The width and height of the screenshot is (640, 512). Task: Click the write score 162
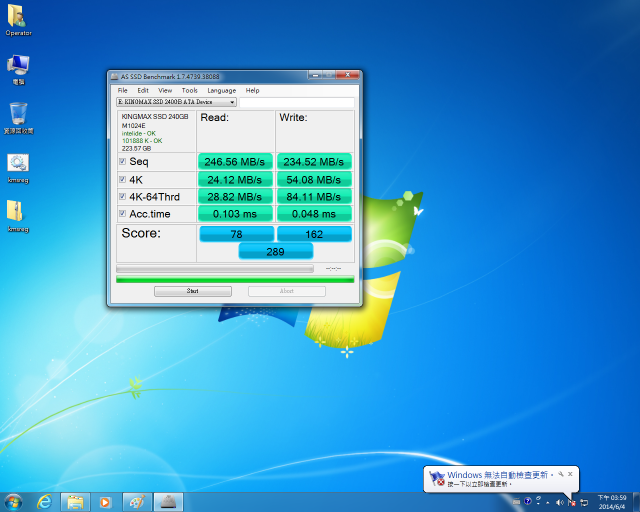click(x=314, y=234)
